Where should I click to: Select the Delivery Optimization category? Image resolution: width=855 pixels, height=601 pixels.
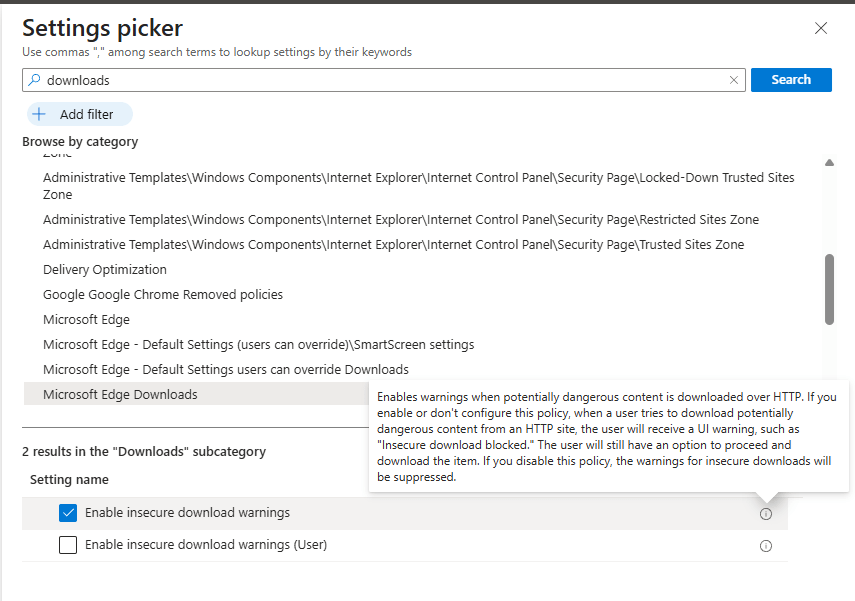coord(105,270)
